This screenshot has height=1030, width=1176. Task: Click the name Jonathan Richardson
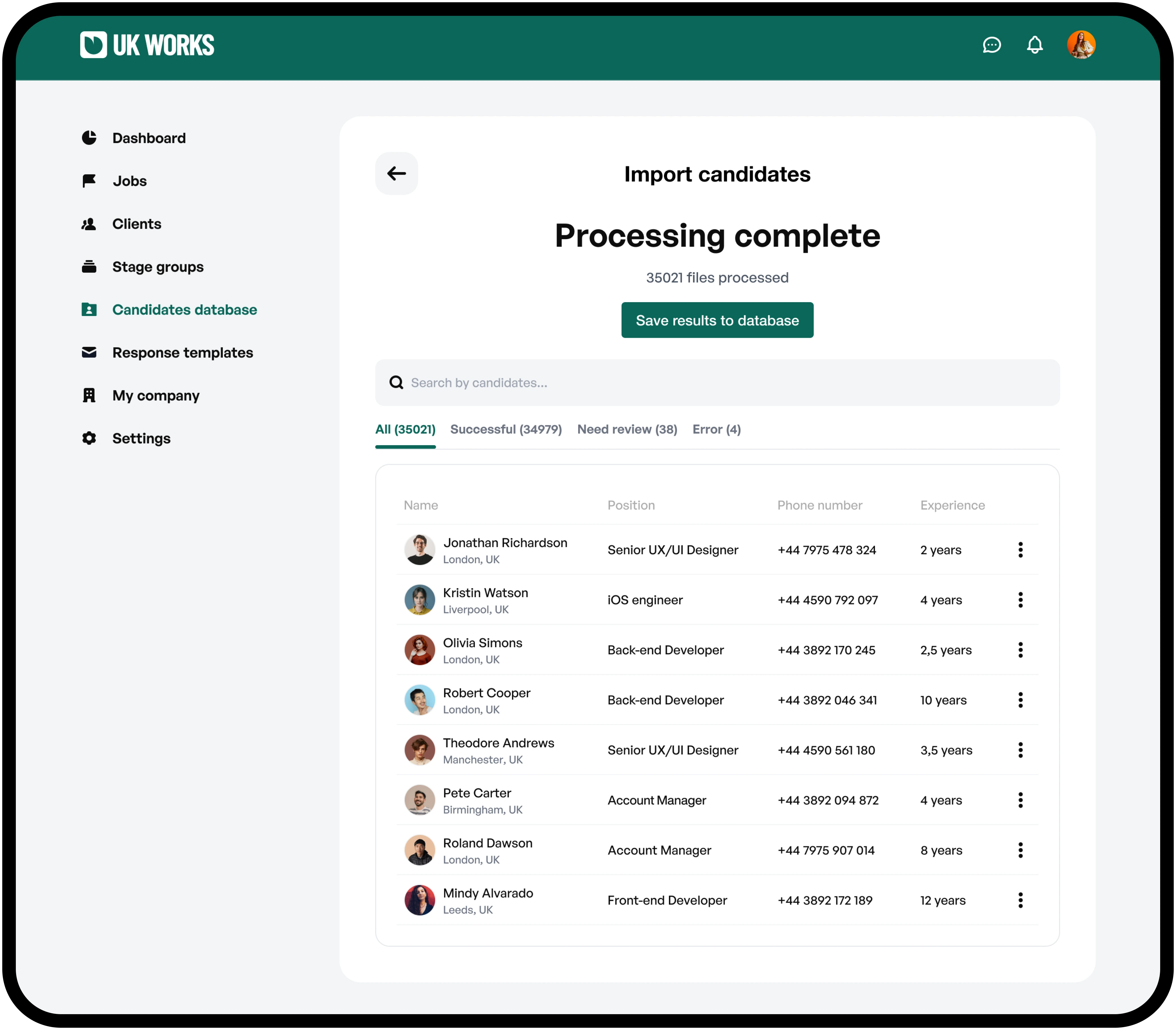(x=505, y=543)
